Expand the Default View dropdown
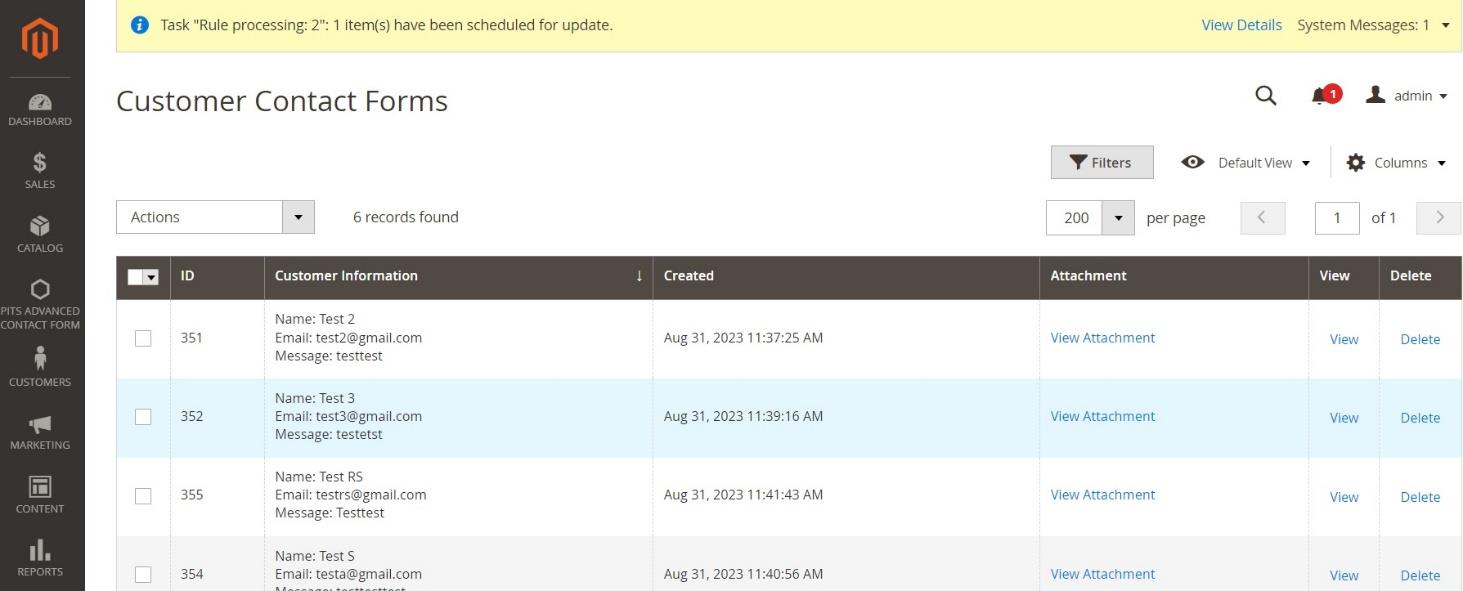This screenshot has width=1463, height=591. pos(1246,163)
